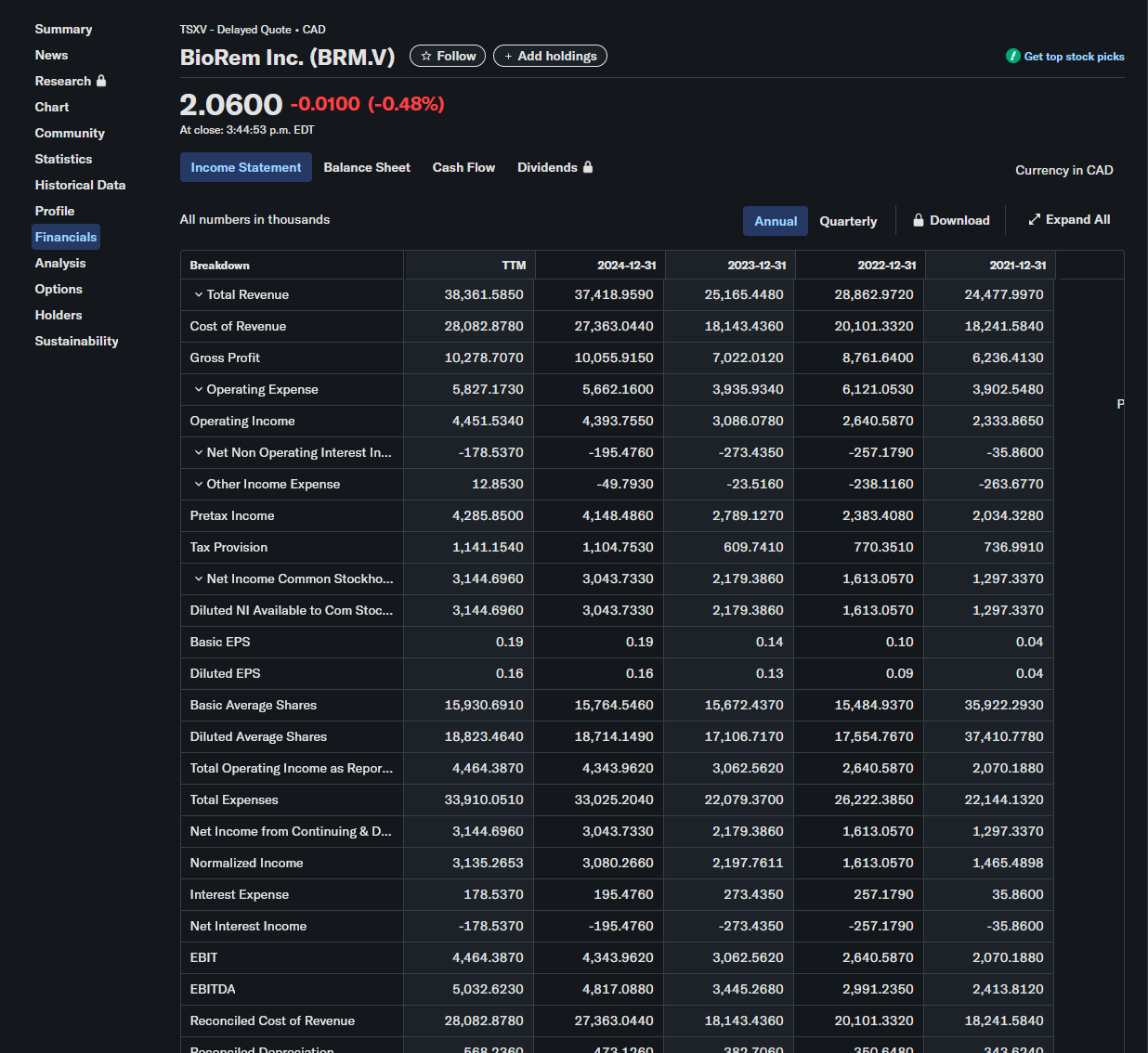Screen dimensions: 1148x1053
Task: Open Community in sidebar
Action: pos(70,133)
